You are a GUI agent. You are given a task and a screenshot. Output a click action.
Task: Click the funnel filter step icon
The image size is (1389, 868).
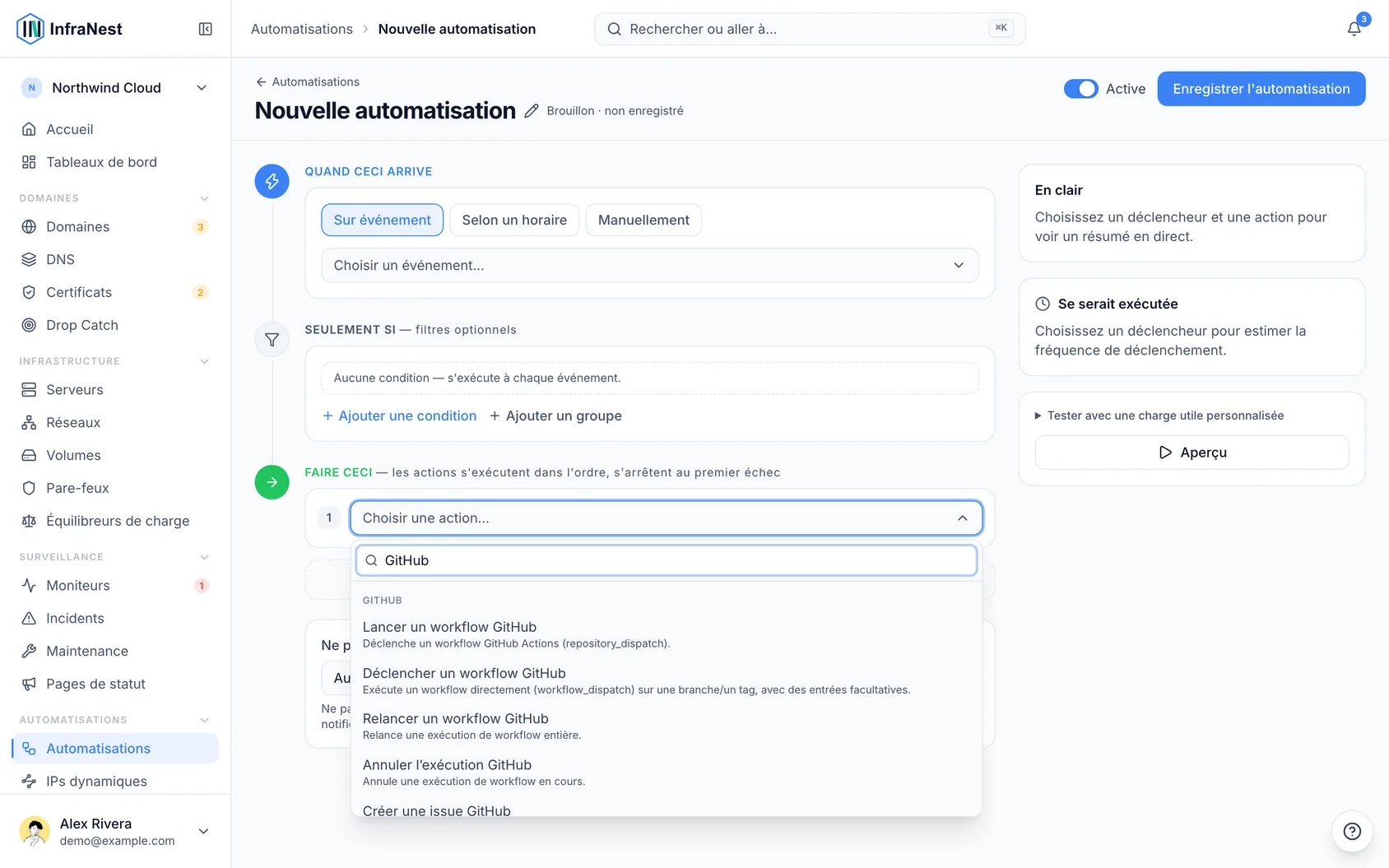272,340
